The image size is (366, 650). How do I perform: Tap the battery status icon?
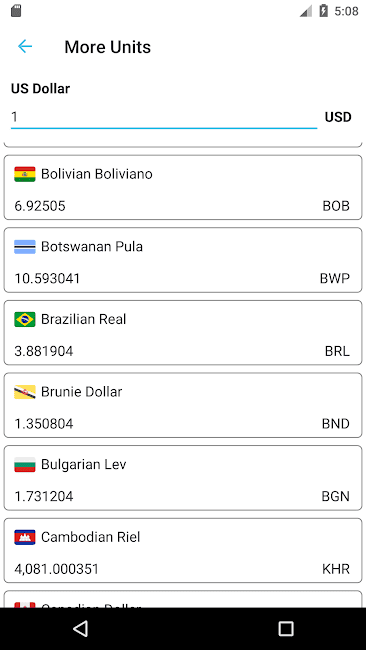(324, 11)
